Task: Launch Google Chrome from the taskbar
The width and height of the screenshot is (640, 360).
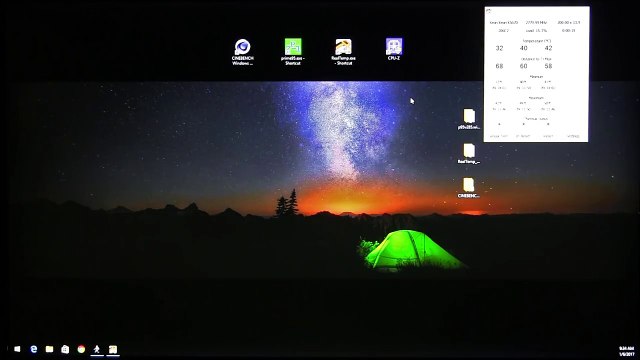Action: pos(81,349)
